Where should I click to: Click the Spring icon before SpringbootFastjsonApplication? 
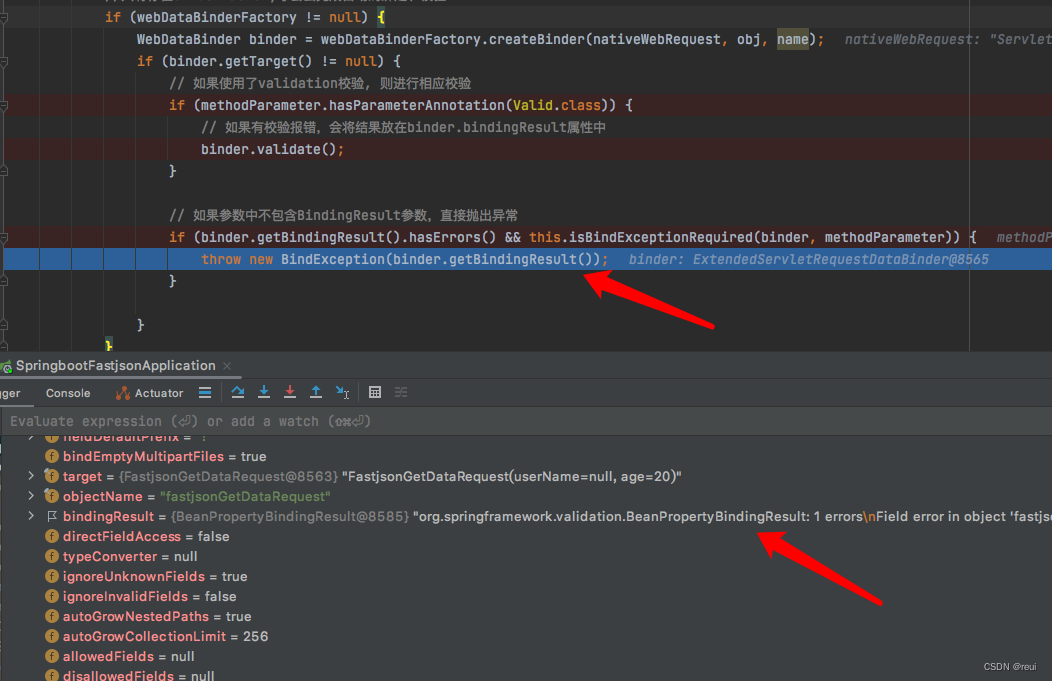click(x=6, y=366)
